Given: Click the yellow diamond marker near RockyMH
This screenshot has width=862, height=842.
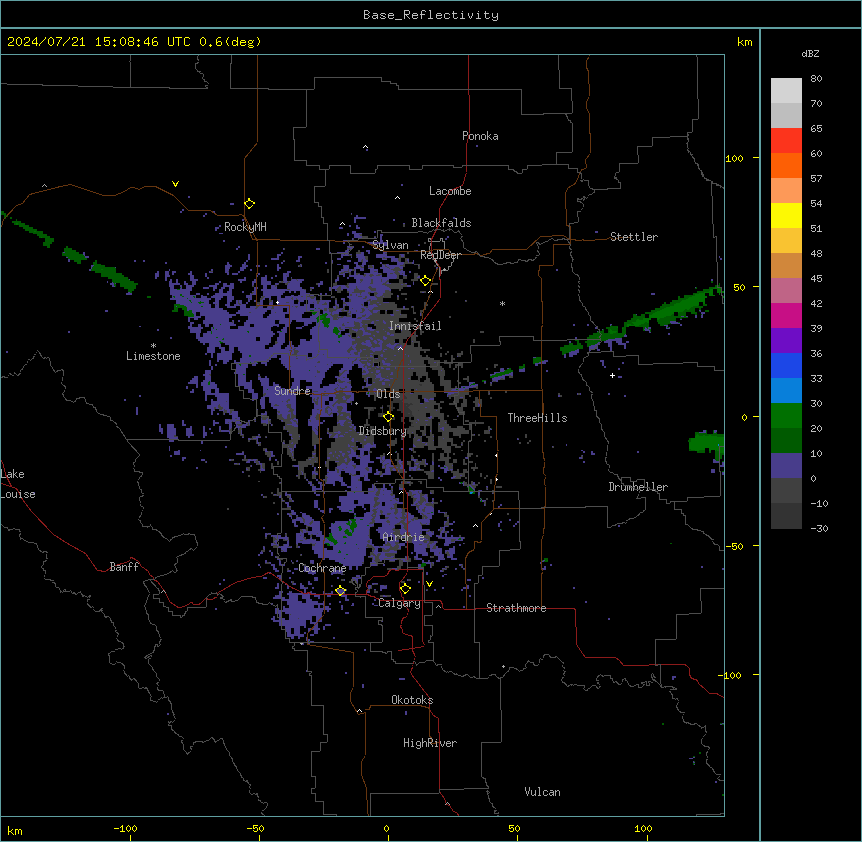Looking at the screenshot, I should (x=250, y=204).
